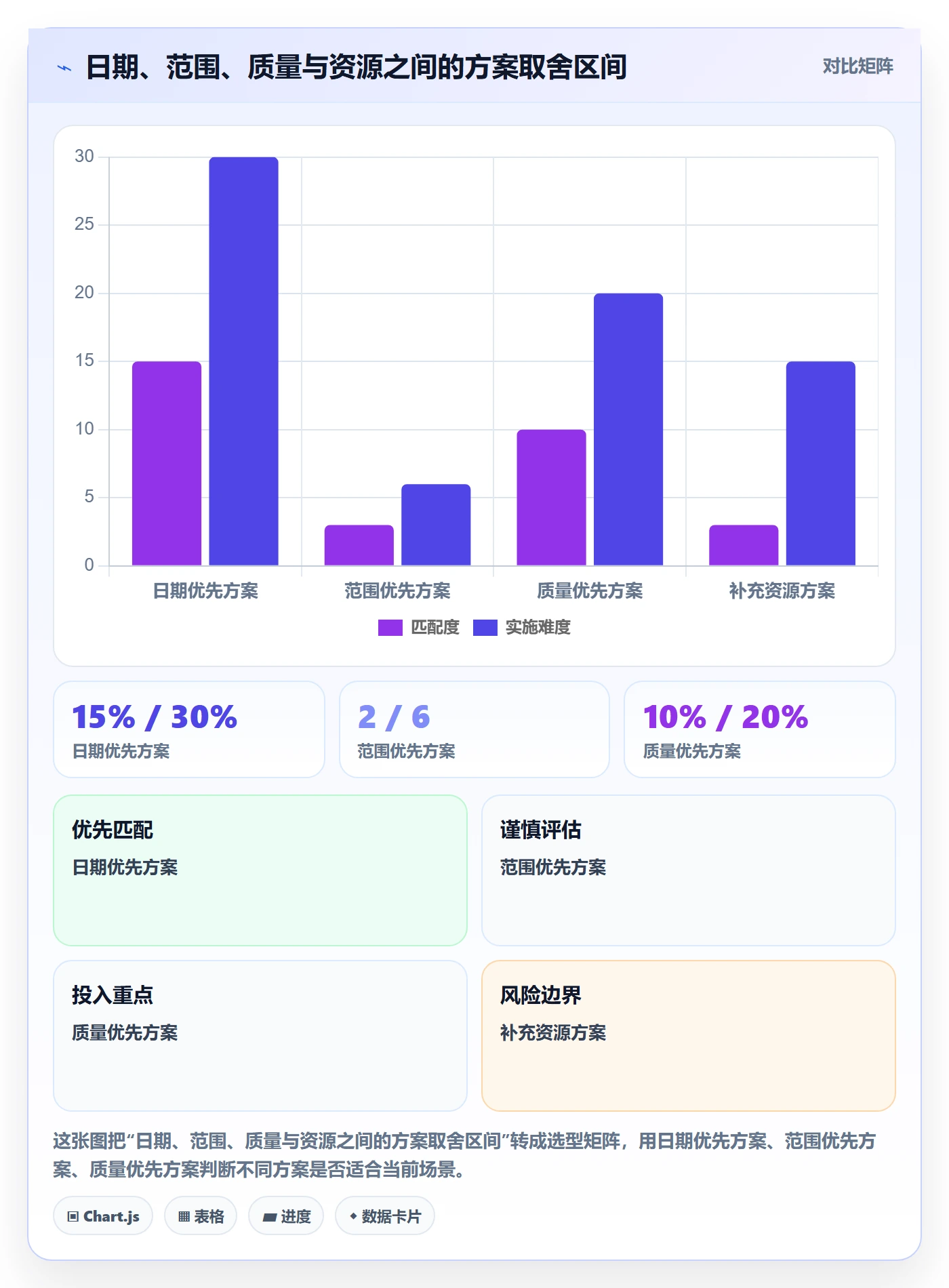This screenshot has height=1288, width=949.
Task: Click the lightning icon beside the title
Action: 64,68
